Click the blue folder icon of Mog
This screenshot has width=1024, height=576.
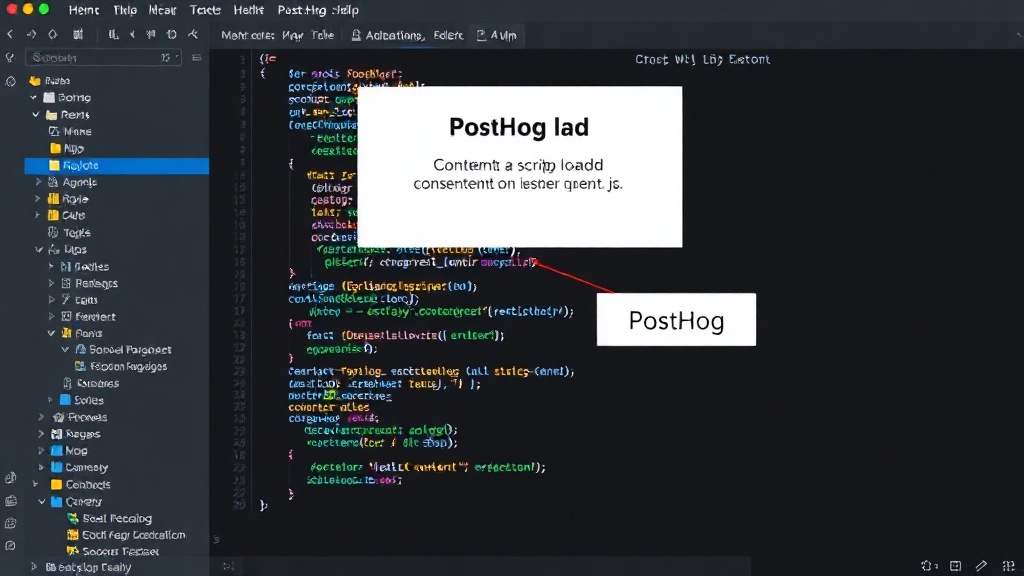coord(57,451)
